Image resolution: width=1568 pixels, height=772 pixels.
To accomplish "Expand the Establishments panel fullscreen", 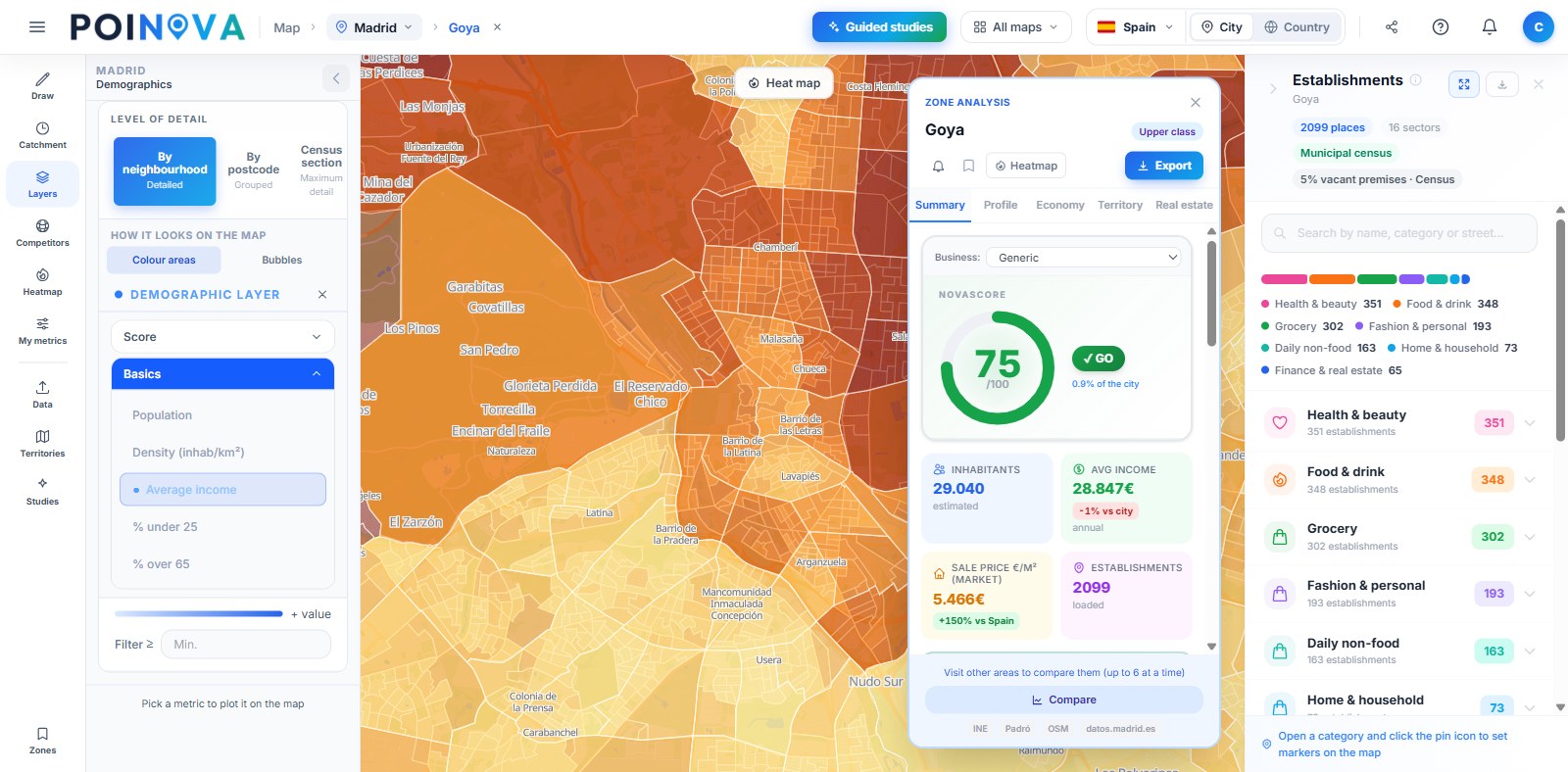I will tap(1464, 84).
